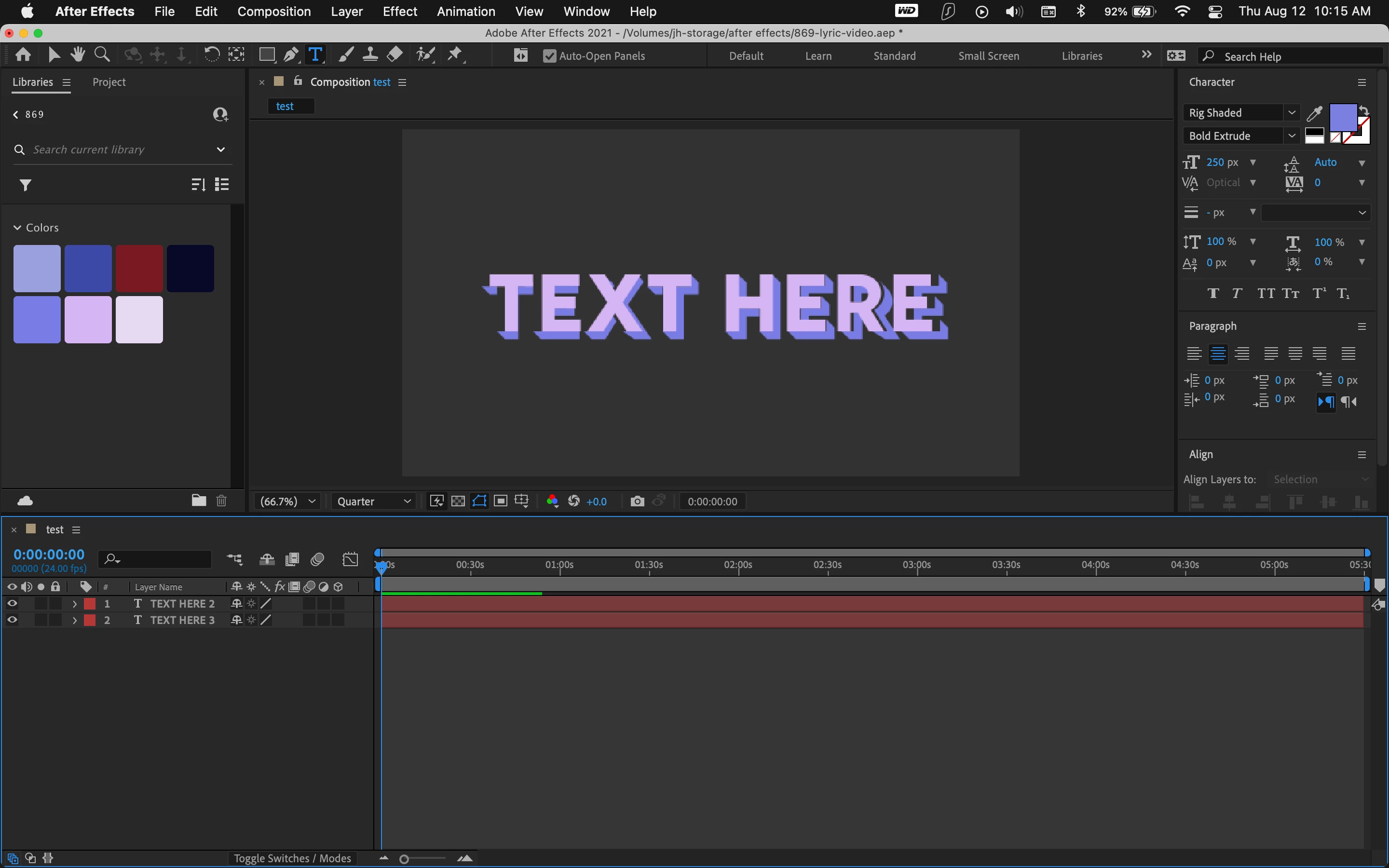Switch to the Project panel tab
The height and width of the screenshot is (868, 1389).
pos(109,82)
